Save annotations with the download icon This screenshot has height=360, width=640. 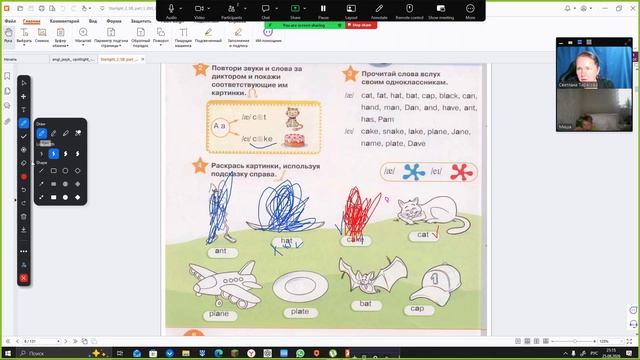[x=24, y=230]
